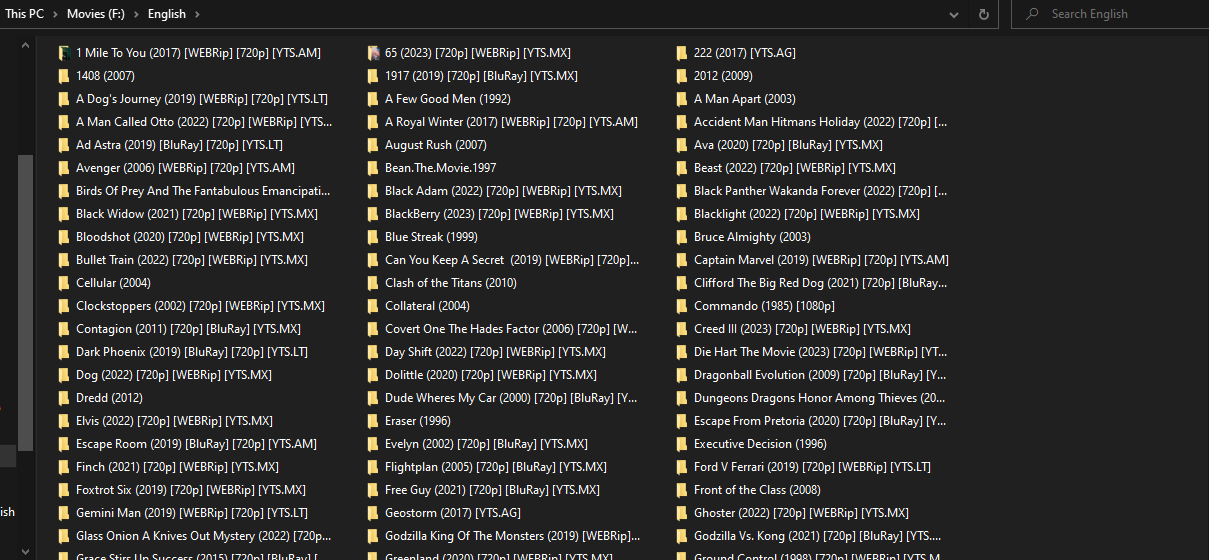The width and height of the screenshot is (1209, 560).
Task: Click the folder icon next to Cellular (2004)
Action: pos(64,283)
